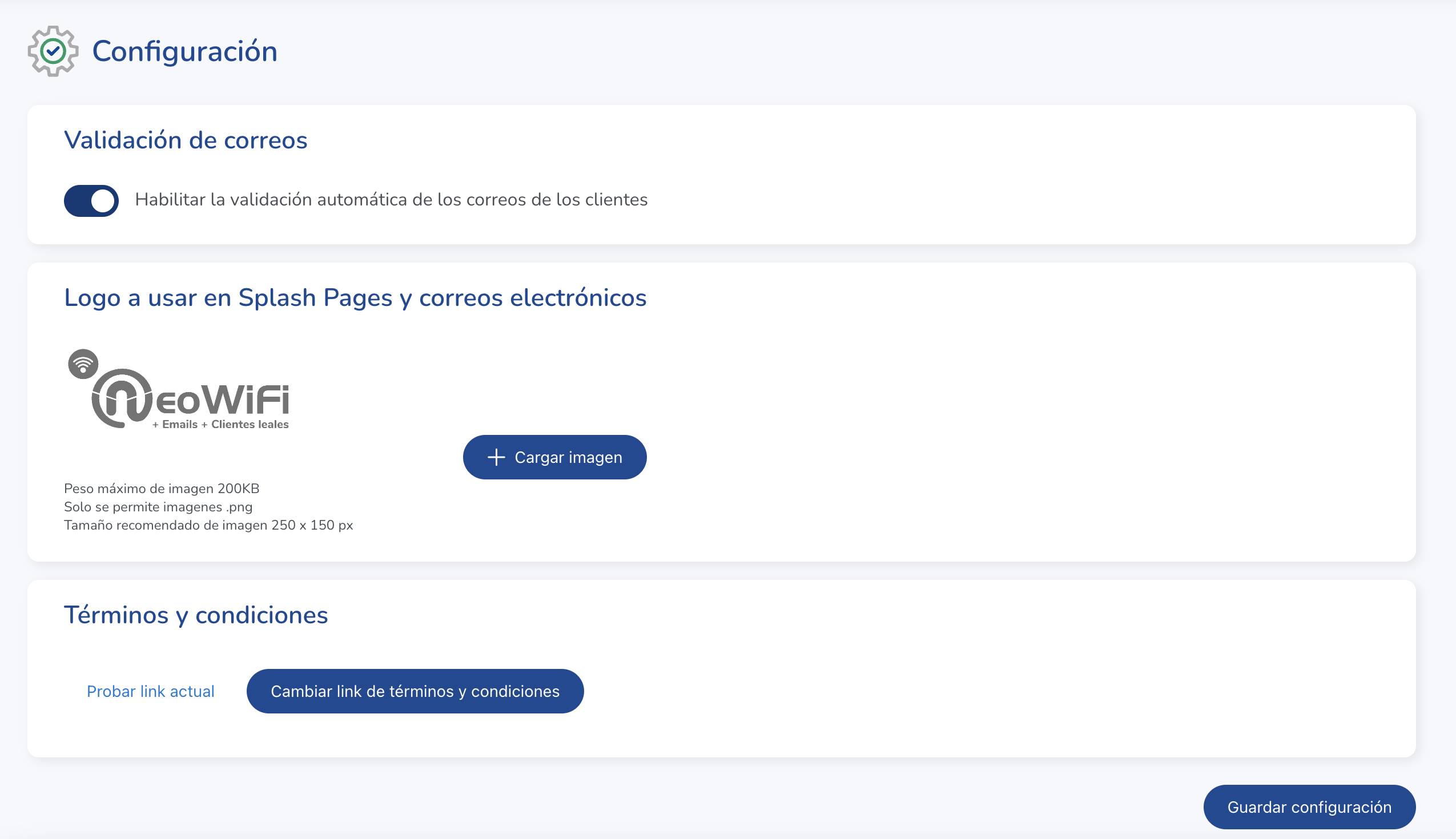
Task: Click the plus icon inside the Cargar imagen button
Action: (496, 457)
